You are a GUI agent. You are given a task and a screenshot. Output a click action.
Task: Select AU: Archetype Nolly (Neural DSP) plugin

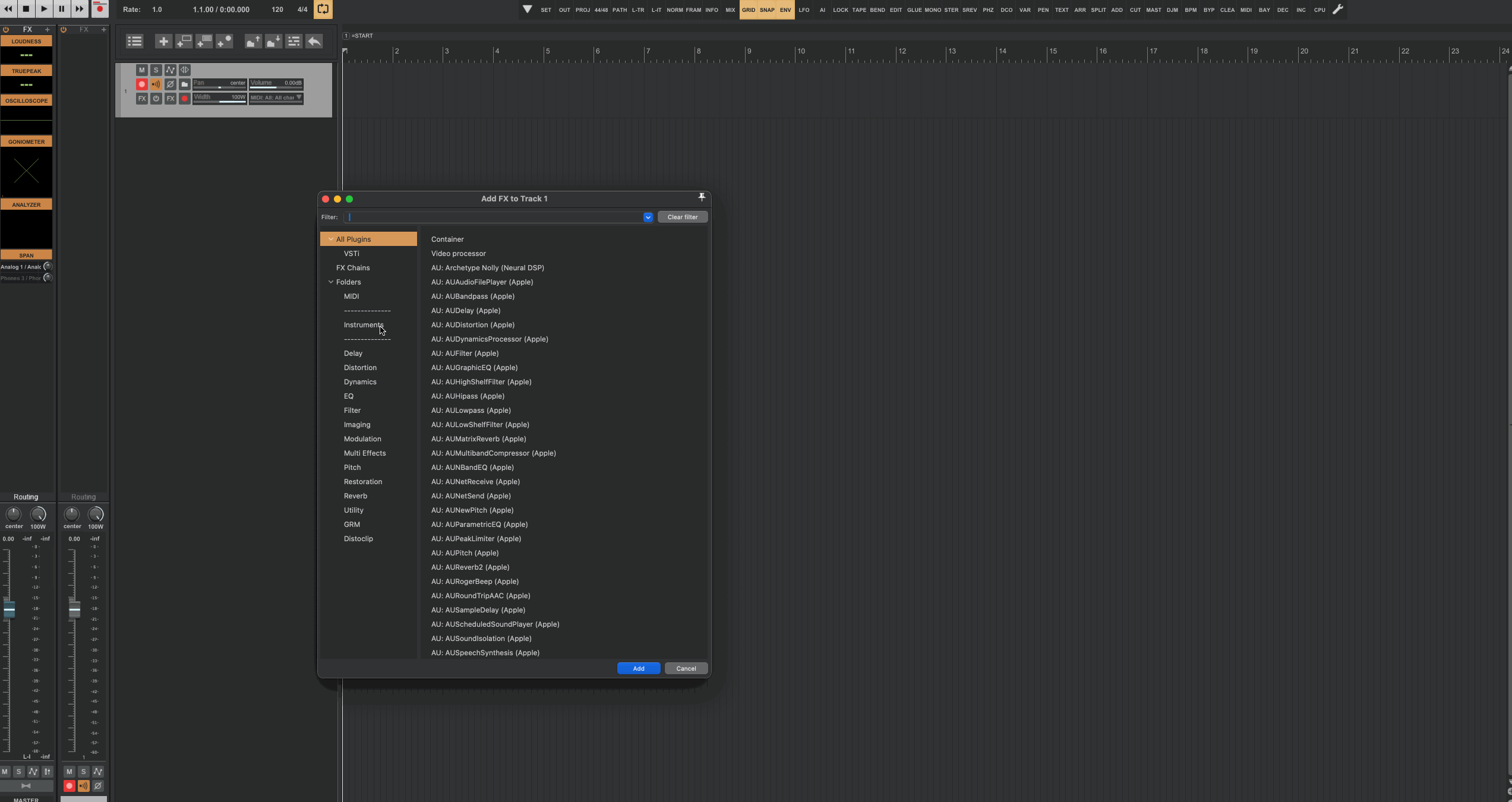tap(488, 267)
